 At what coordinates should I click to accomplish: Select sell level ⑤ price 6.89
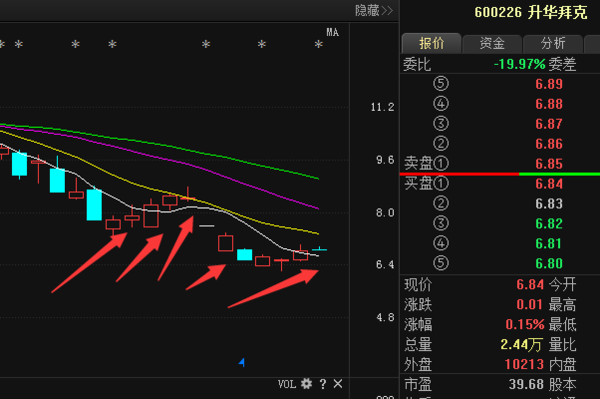pos(549,84)
